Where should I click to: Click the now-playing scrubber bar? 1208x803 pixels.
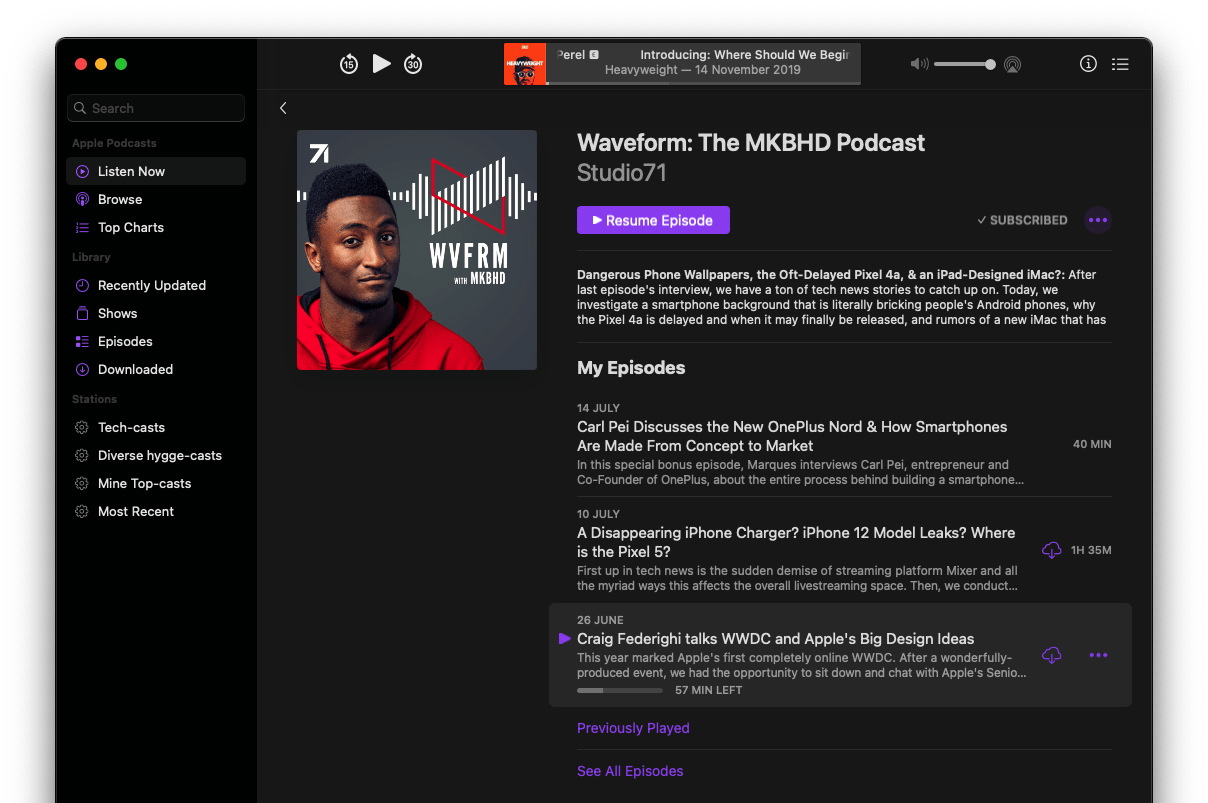(x=704, y=83)
